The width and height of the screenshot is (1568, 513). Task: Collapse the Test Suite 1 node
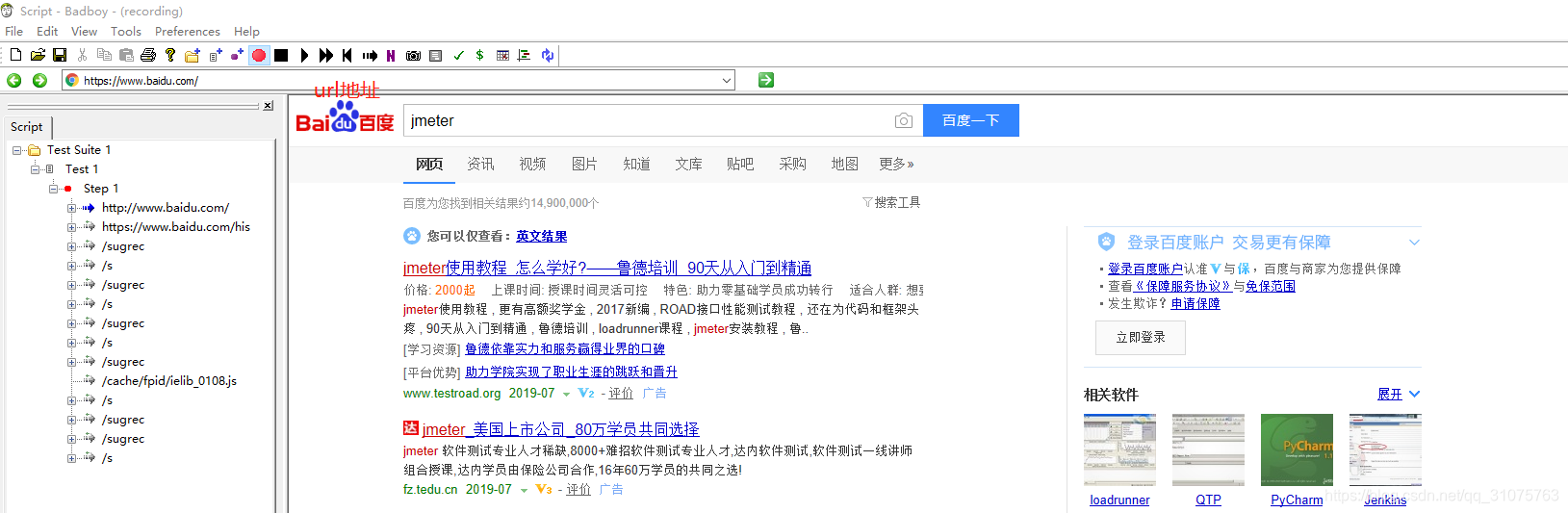coord(17,150)
